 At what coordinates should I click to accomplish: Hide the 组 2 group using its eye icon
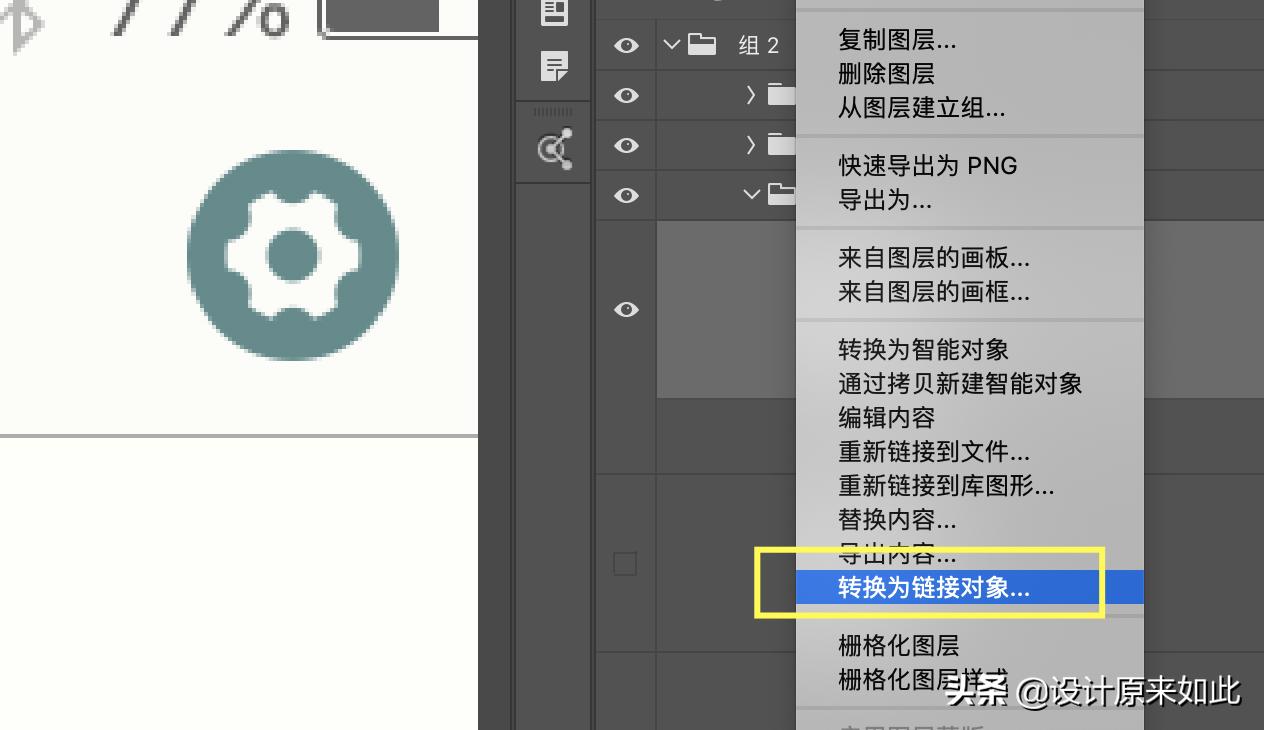(625, 45)
